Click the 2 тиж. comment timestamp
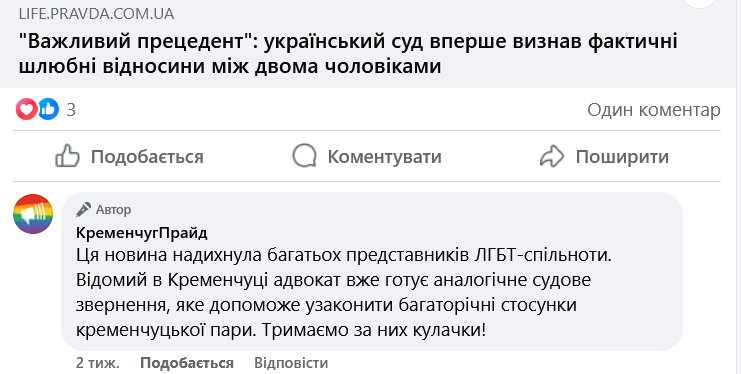This screenshot has width=741, height=374. click(x=98, y=363)
